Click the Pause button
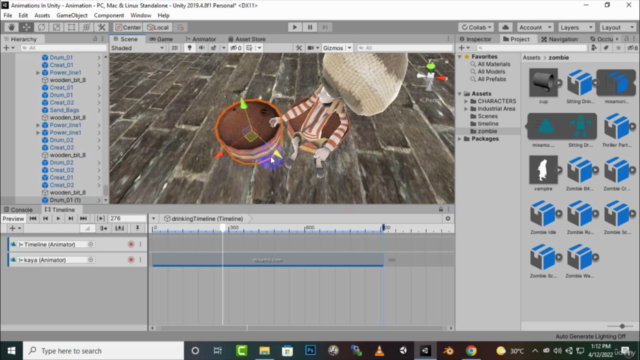This screenshot has height=360, width=640. [310, 27]
